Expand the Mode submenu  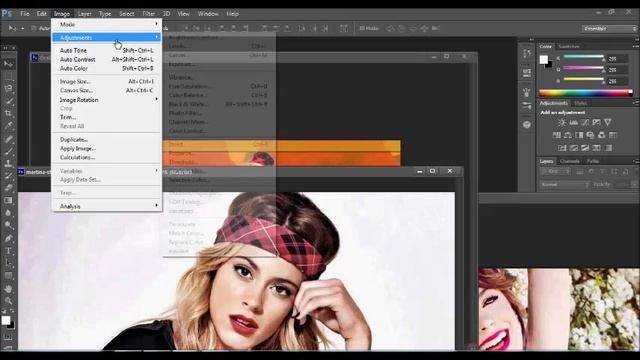[x=107, y=24]
